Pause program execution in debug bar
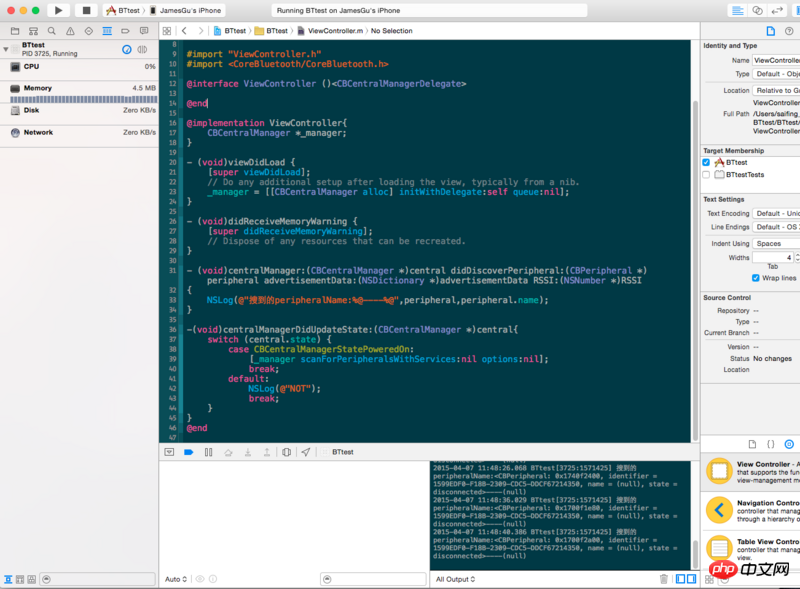This screenshot has height=589, width=800. (208, 452)
